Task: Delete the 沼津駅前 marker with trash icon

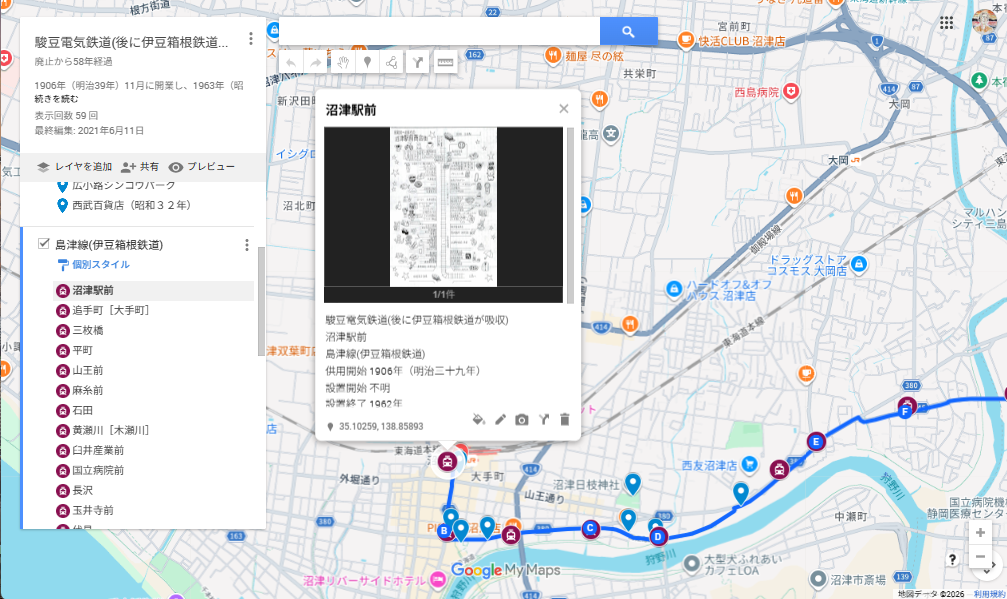Action: tap(564, 420)
